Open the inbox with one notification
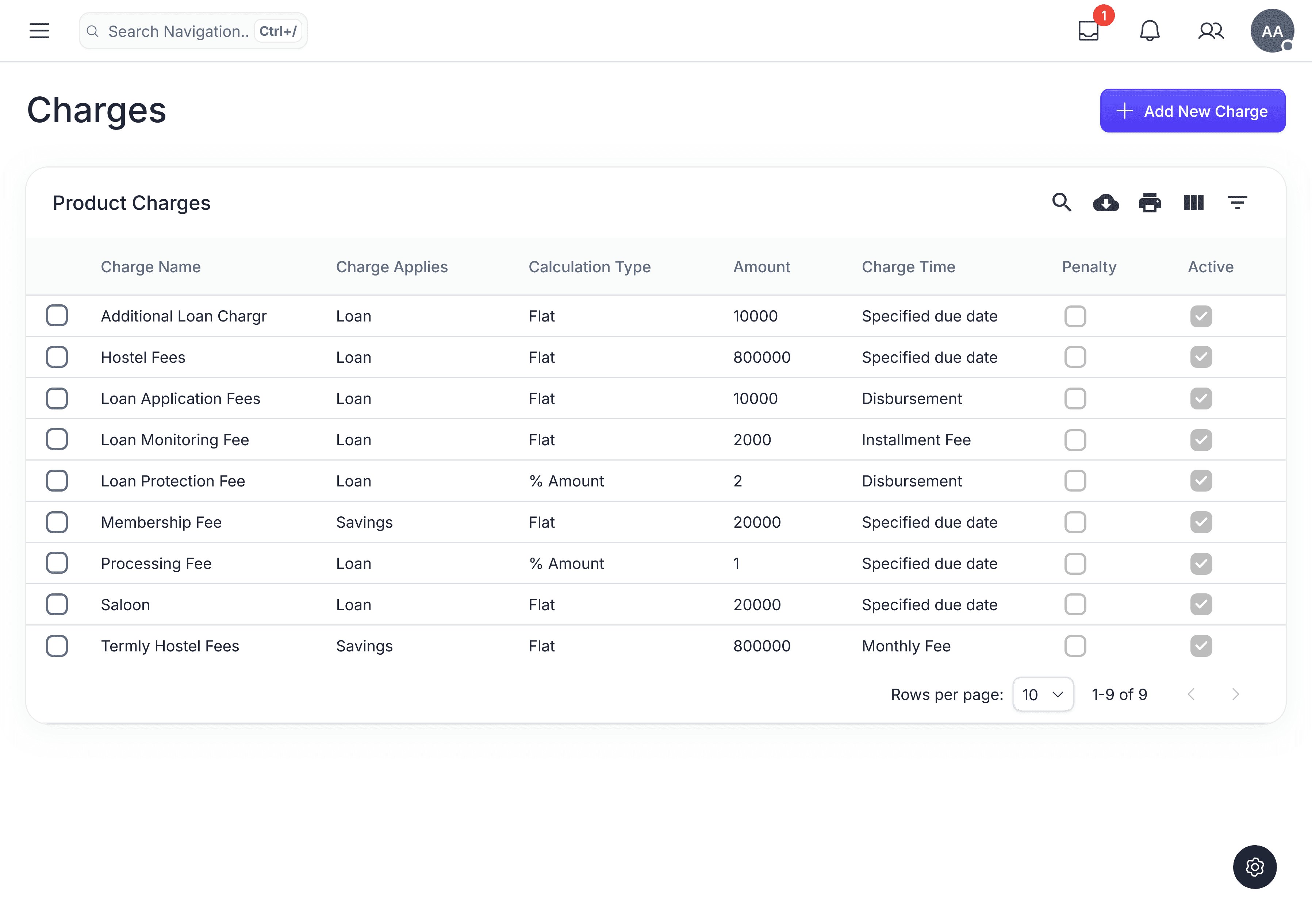The height and width of the screenshot is (924, 1312). pyautogui.click(x=1089, y=31)
